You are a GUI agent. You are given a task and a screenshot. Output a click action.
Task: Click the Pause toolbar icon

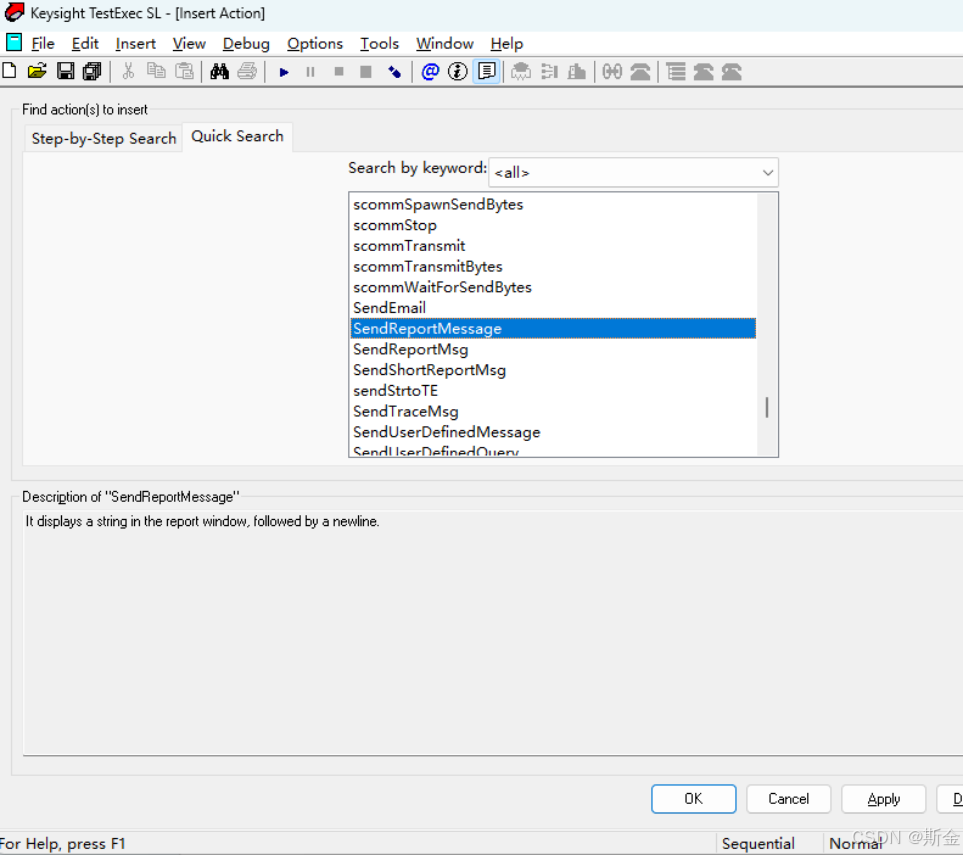coord(310,72)
